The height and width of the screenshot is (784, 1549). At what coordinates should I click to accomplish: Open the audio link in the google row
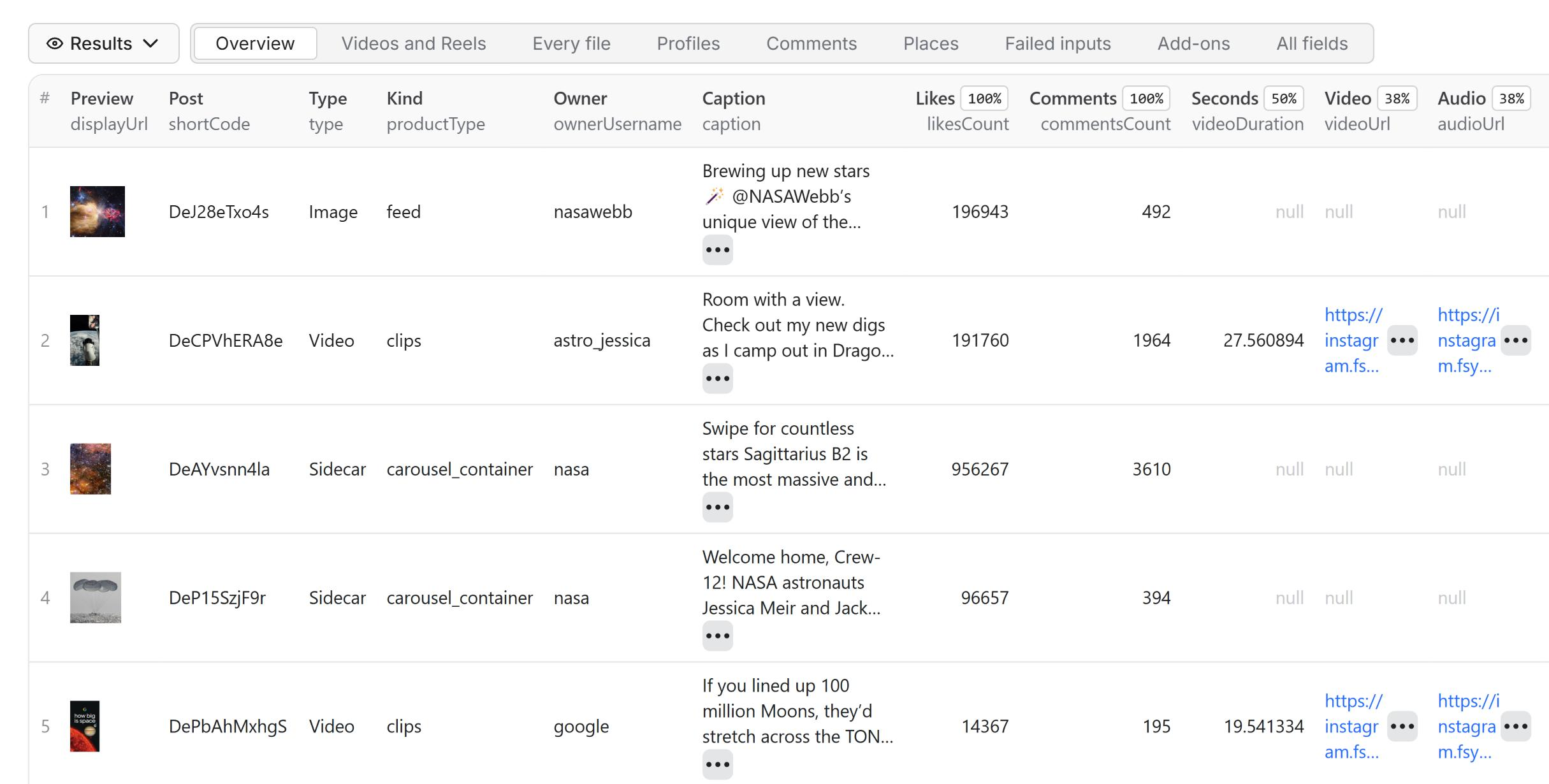(1468, 727)
